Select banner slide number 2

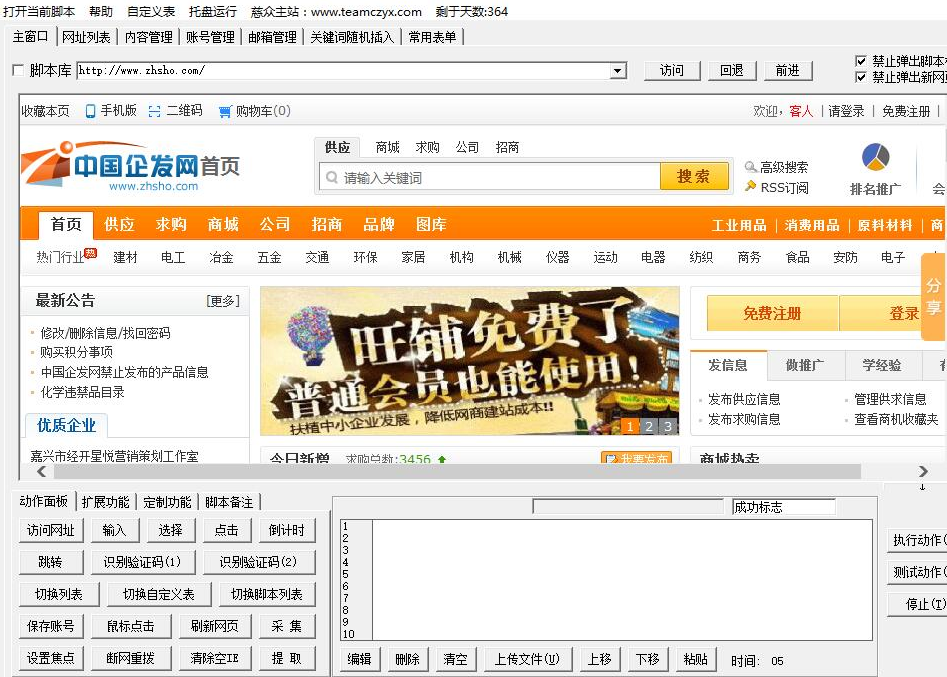(x=649, y=426)
